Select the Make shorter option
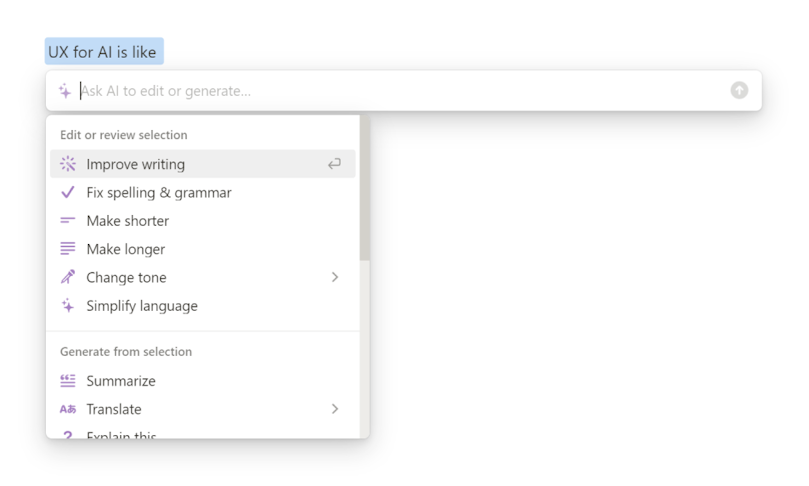The image size is (809, 486). (x=203, y=221)
